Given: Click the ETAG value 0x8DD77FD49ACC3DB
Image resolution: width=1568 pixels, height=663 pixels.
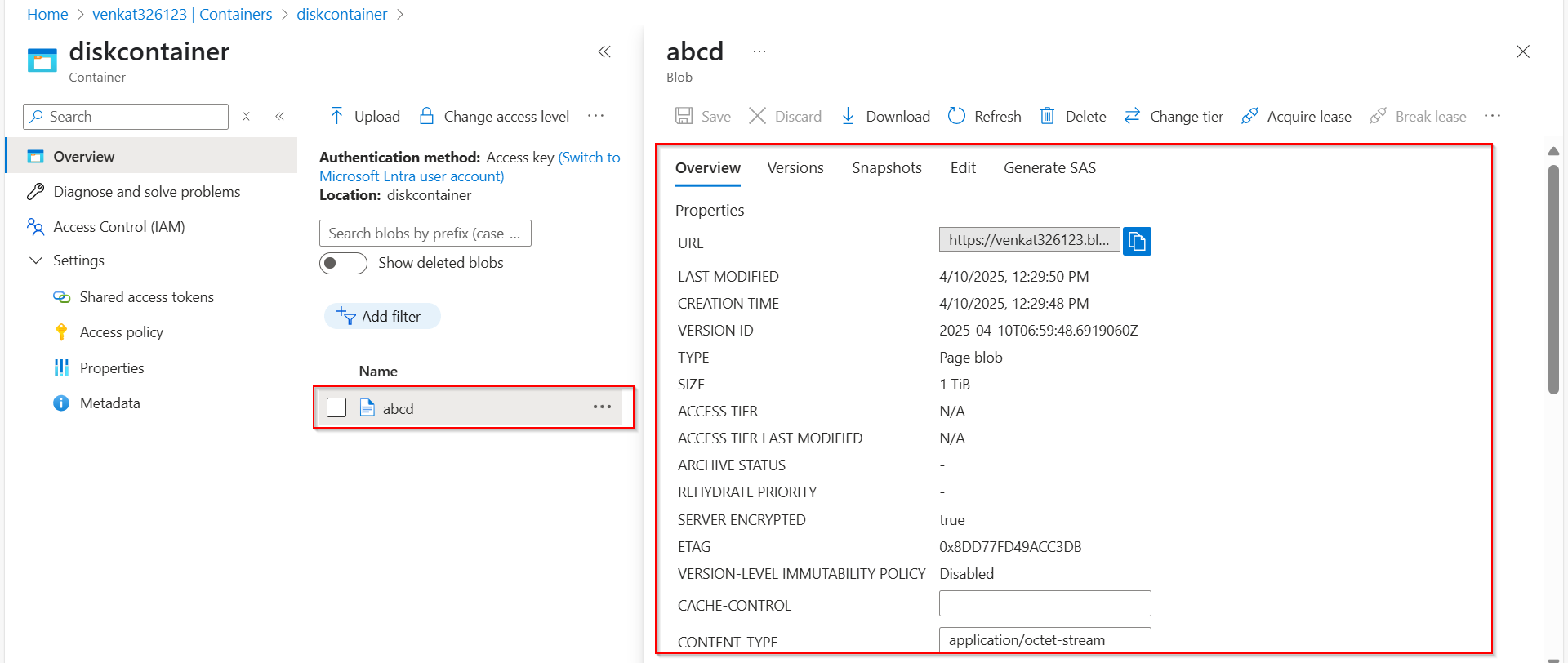Looking at the screenshot, I should (1010, 547).
